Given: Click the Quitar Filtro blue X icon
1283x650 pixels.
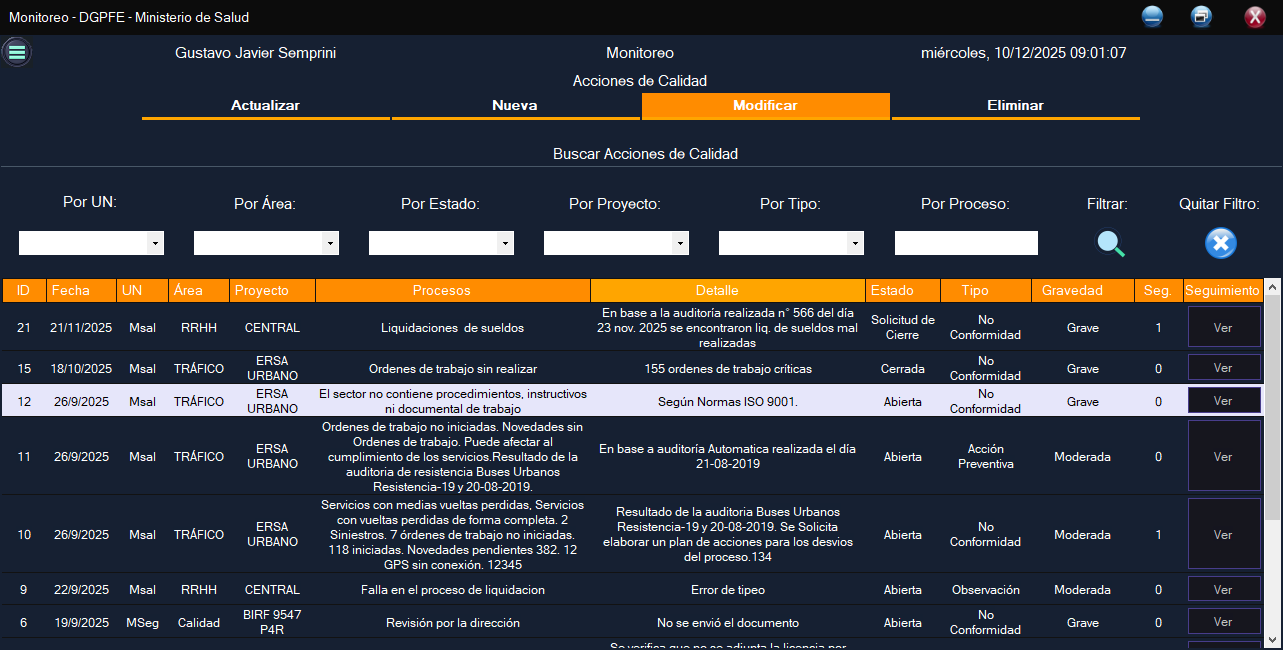Looking at the screenshot, I should (1220, 243).
